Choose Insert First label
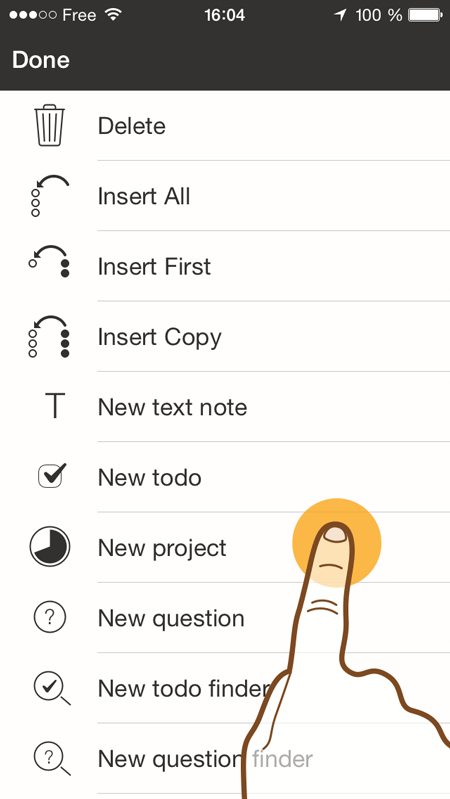The height and width of the screenshot is (799, 450). 154,267
